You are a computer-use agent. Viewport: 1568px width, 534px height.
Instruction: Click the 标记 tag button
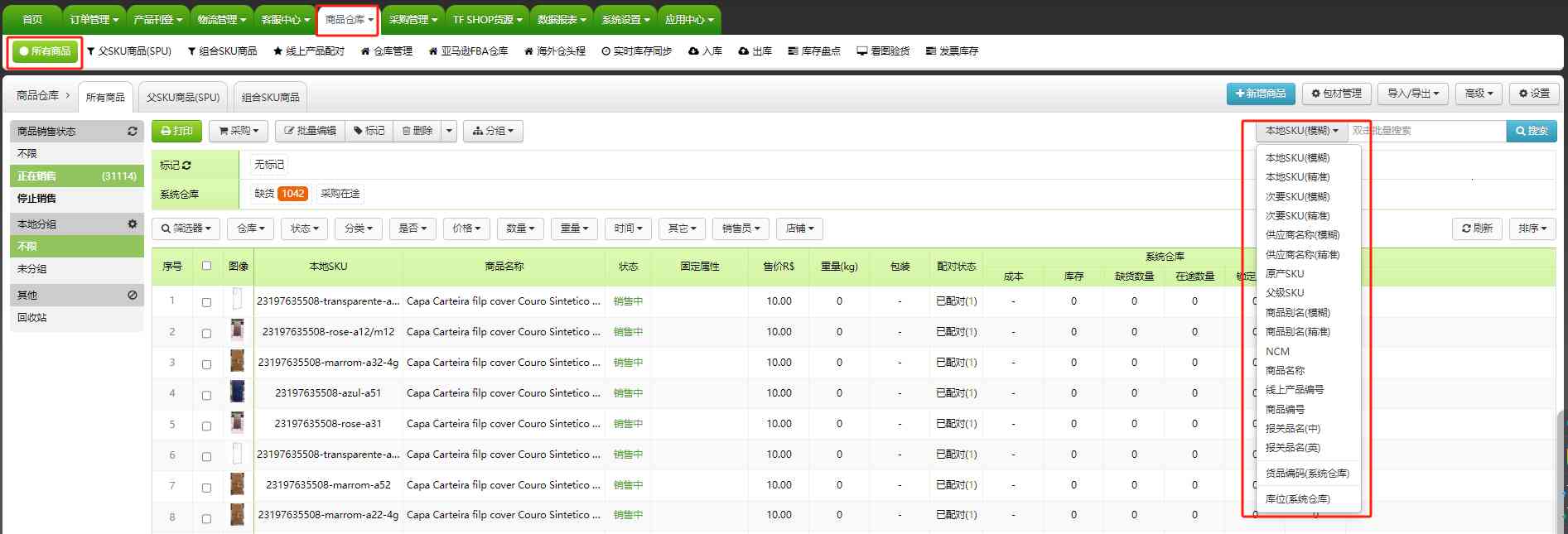click(x=369, y=131)
